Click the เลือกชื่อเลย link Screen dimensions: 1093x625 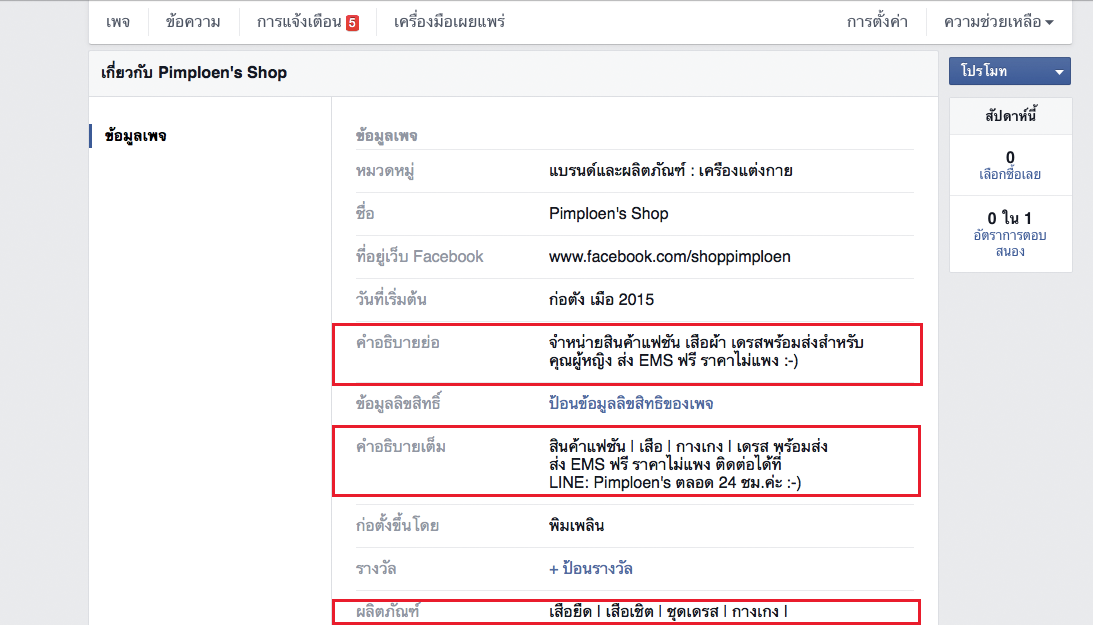1010,174
